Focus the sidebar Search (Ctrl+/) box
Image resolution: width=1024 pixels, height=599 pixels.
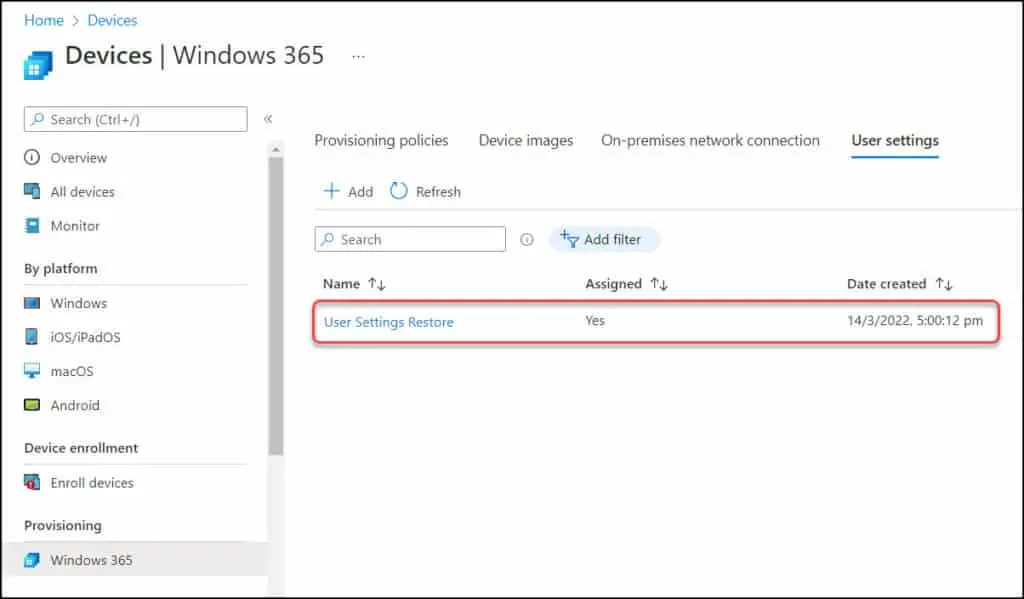136,120
